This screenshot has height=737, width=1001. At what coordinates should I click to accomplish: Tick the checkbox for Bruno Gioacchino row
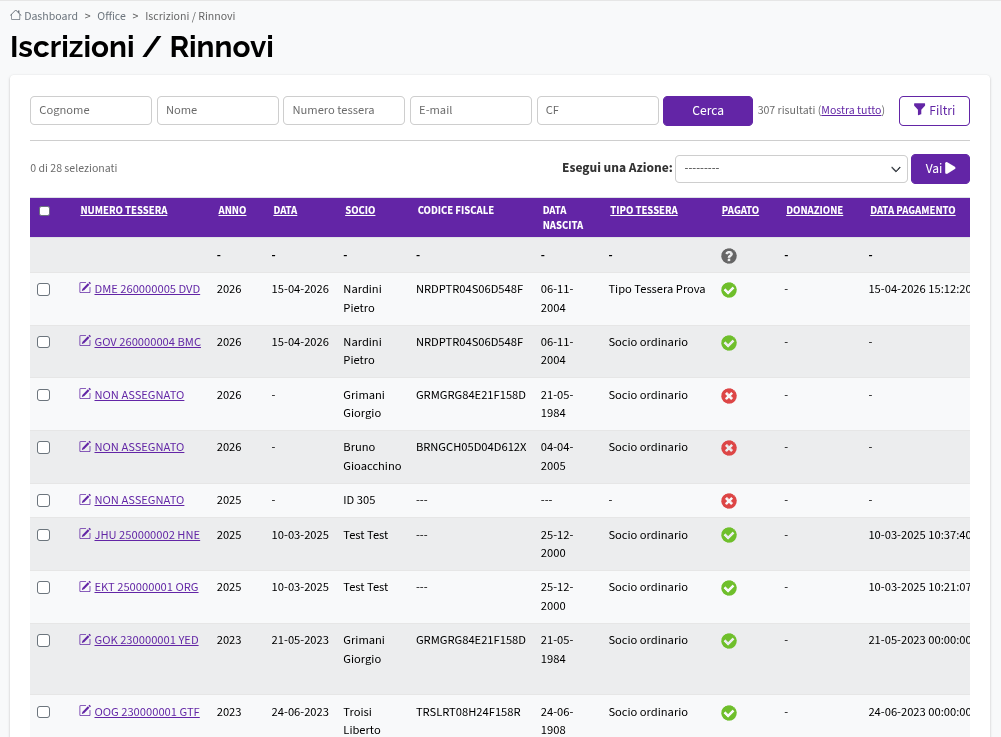43,448
